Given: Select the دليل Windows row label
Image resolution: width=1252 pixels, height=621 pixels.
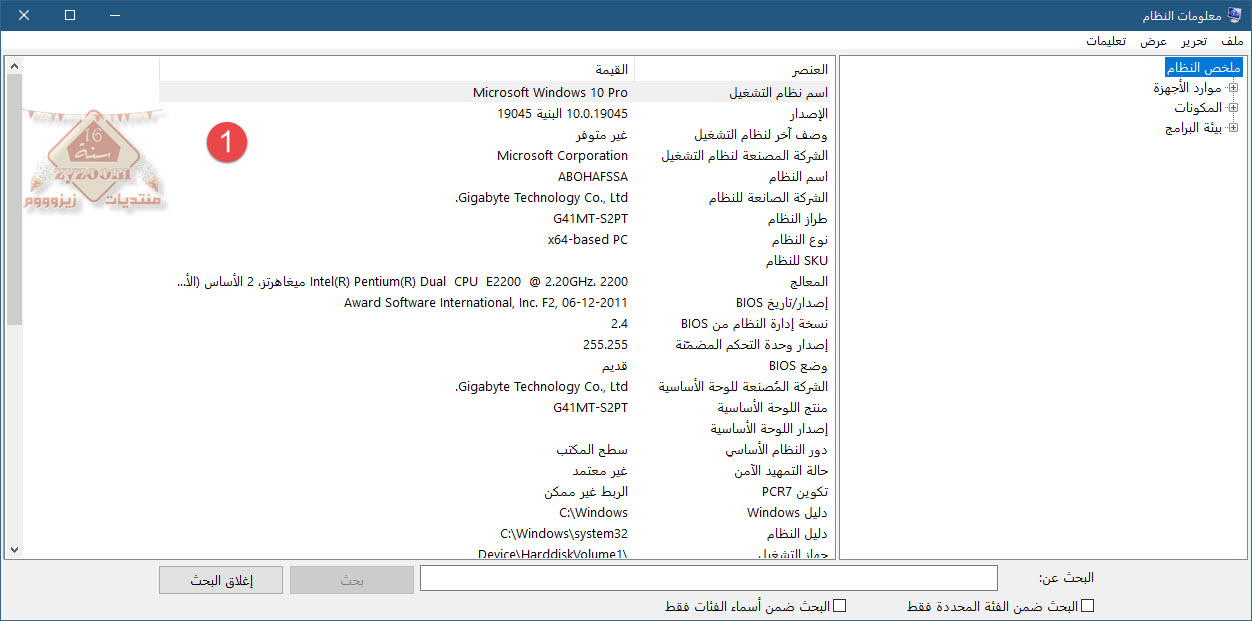Looking at the screenshot, I should [x=788, y=512].
